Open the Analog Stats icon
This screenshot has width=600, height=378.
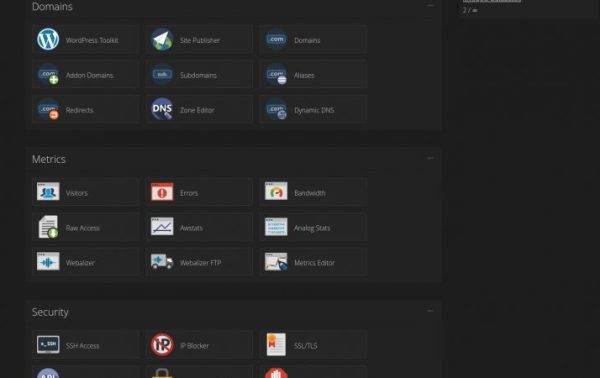[x=276, y=227]
